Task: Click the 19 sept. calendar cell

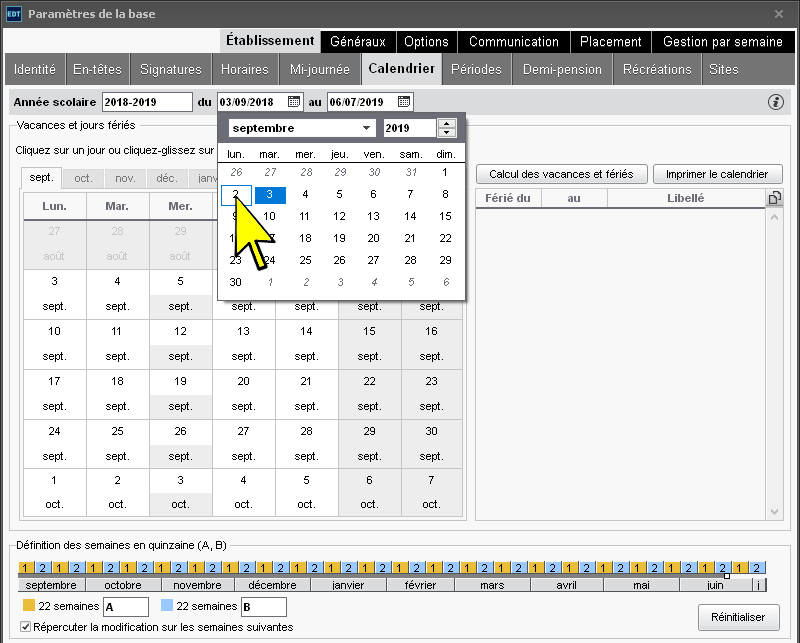Action: click(180, 394)
